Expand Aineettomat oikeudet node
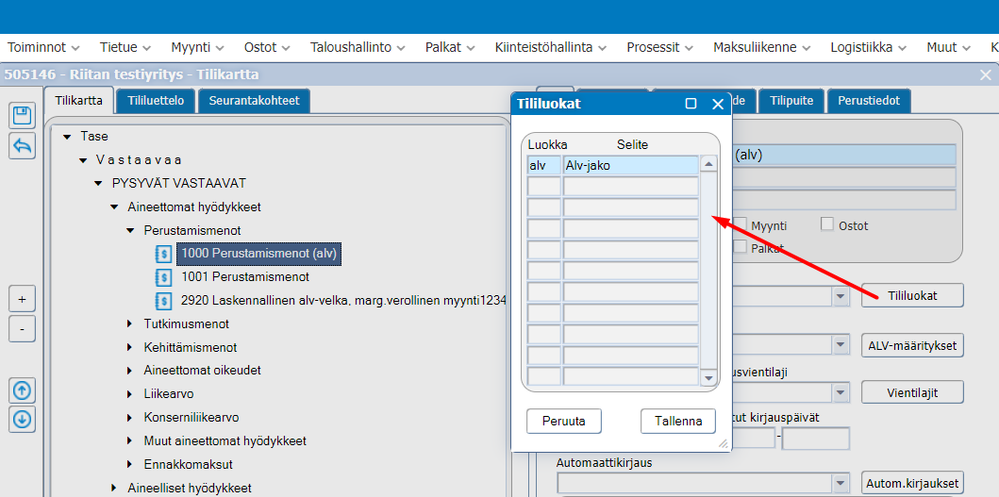 click(130, 371)
